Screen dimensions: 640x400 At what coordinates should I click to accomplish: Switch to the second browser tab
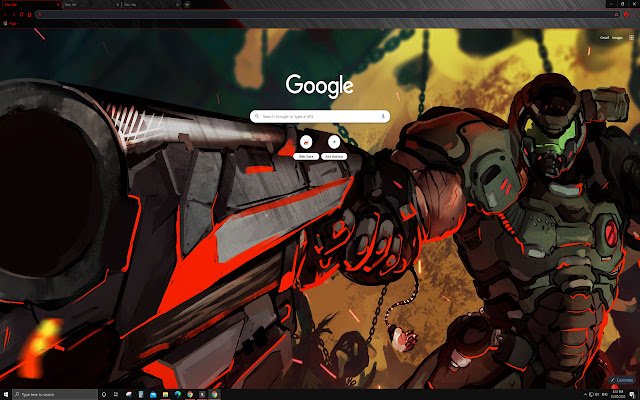coord(90,4)
